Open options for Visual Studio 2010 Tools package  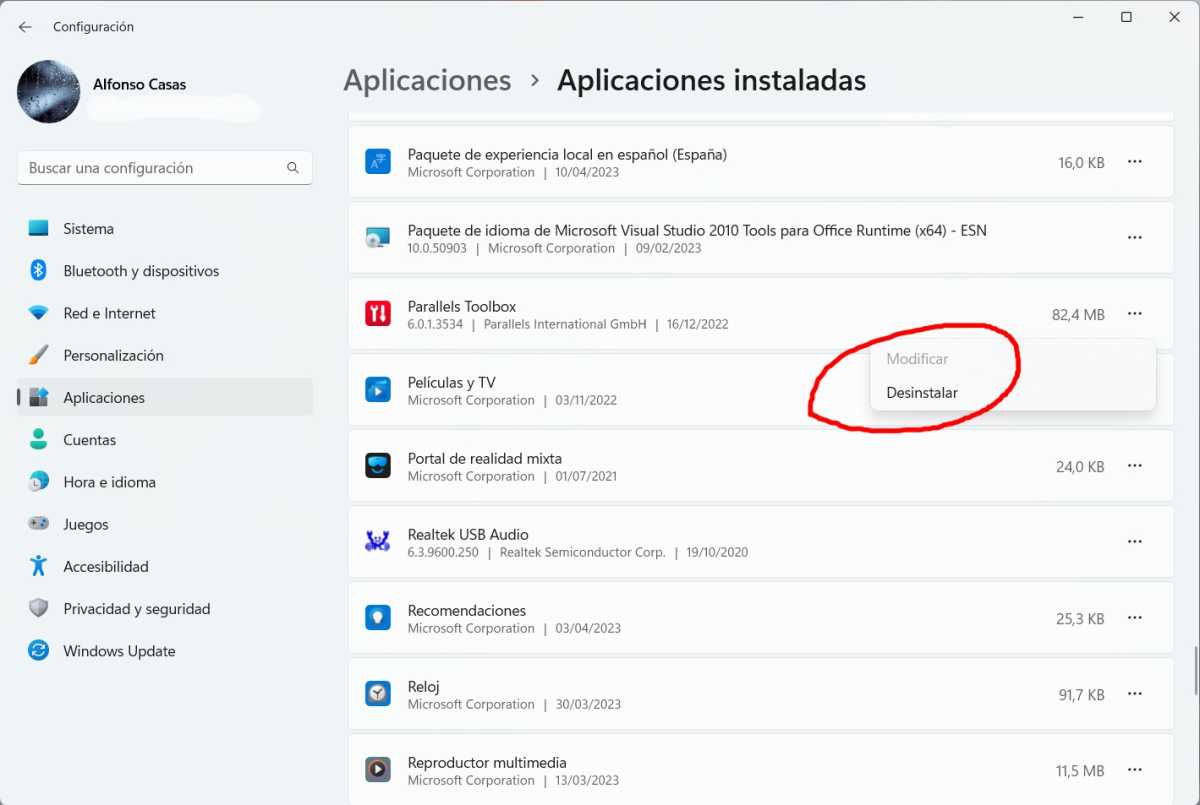click(1135, 238)
